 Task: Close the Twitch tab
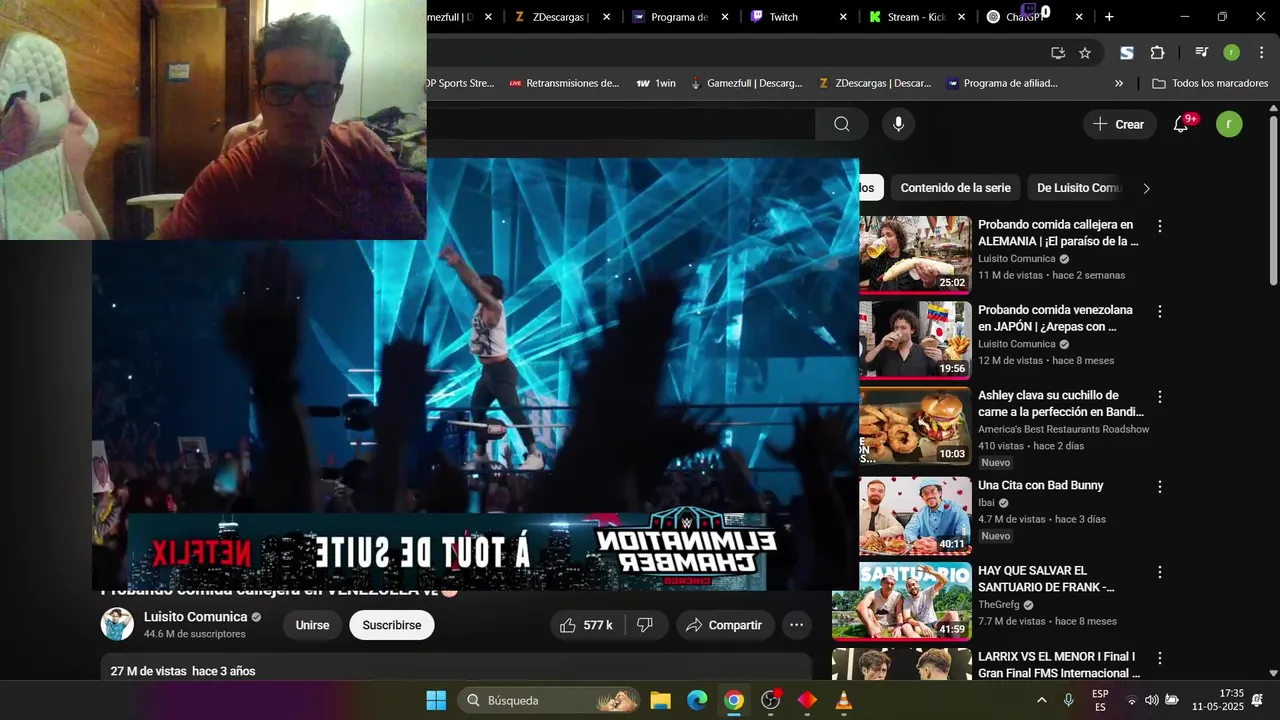tap(843, 17)
